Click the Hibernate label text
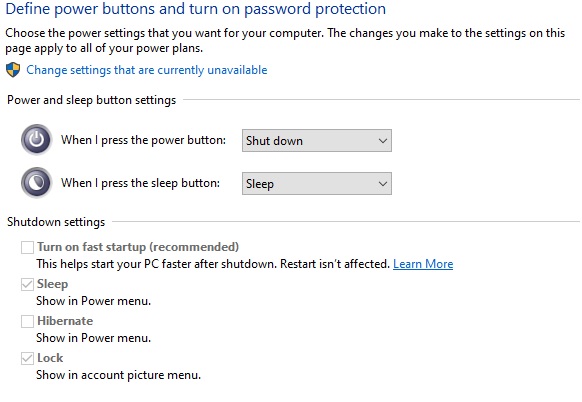 65,321
